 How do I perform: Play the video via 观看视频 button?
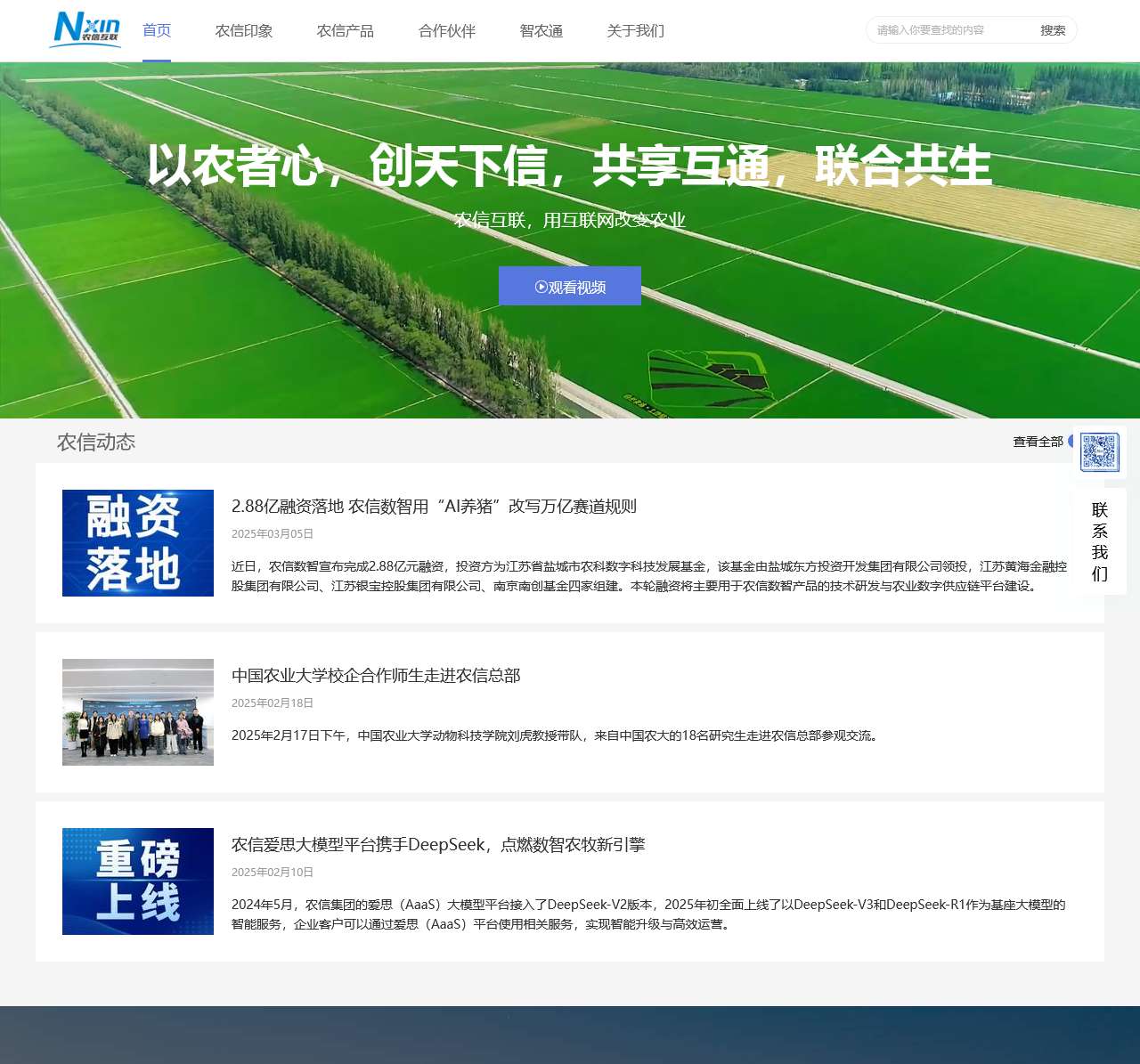pyautogui.click(x=570, y=286)
